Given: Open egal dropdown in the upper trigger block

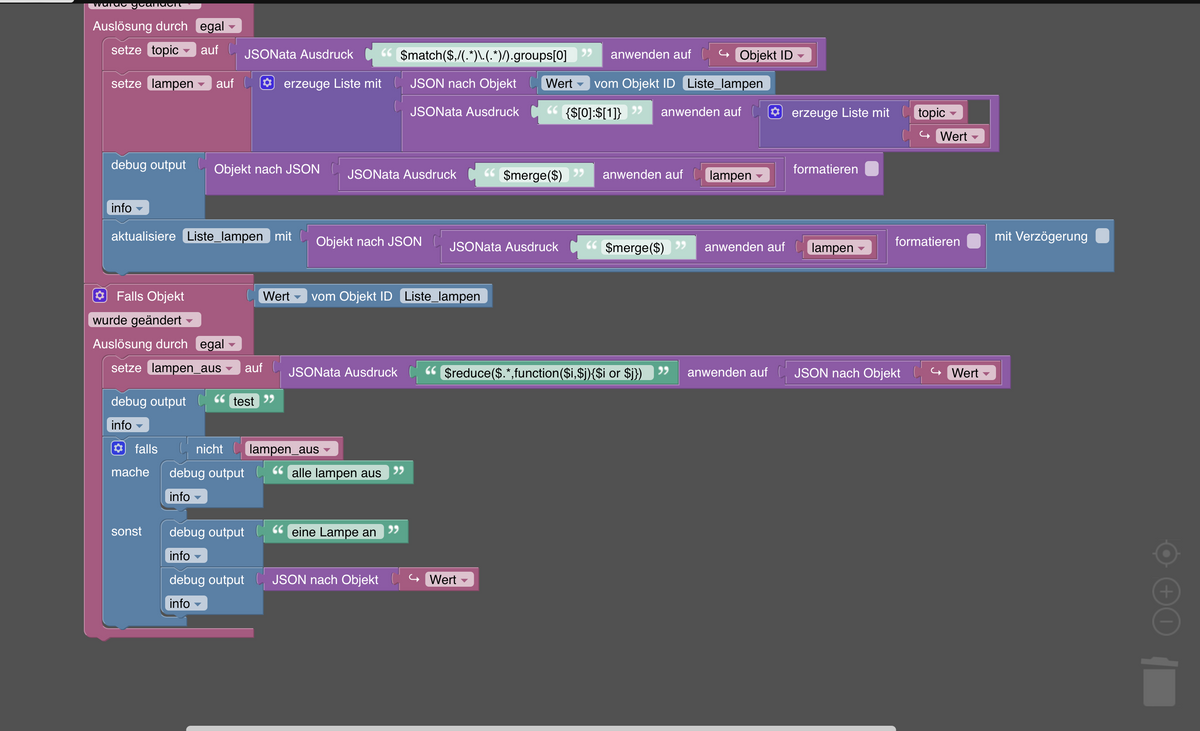Looking at the screenshot, I should 219,26.
